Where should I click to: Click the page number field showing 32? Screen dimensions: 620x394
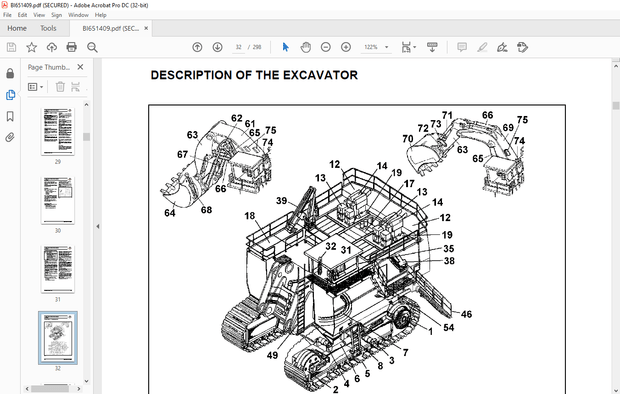tap(238, 47)
